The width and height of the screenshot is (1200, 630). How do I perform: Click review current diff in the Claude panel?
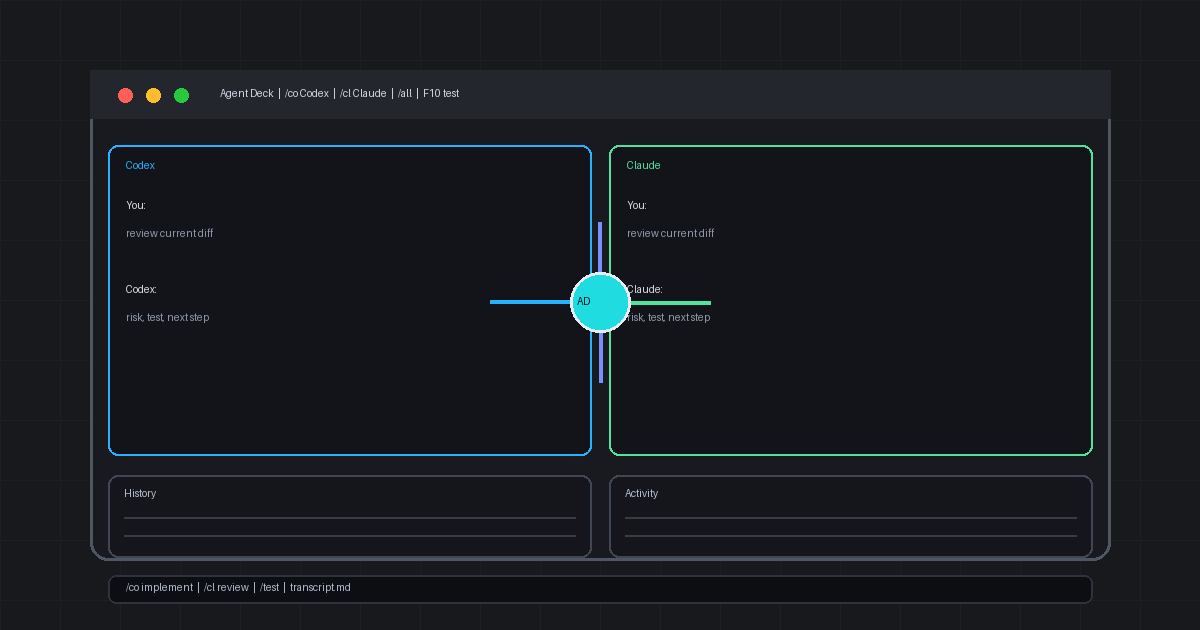[671, 234]
